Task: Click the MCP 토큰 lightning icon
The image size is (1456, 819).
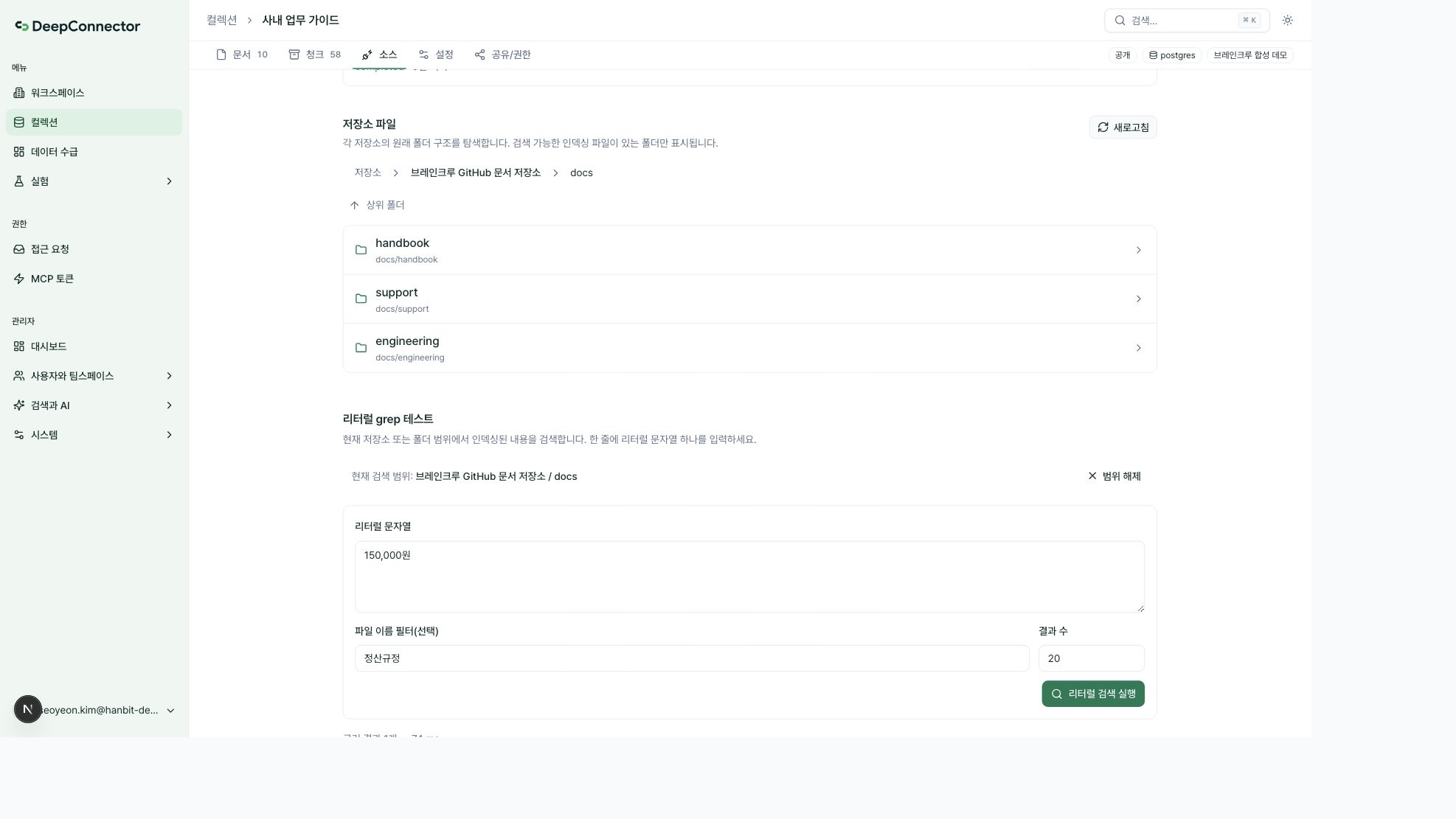Action: point(19,279)
